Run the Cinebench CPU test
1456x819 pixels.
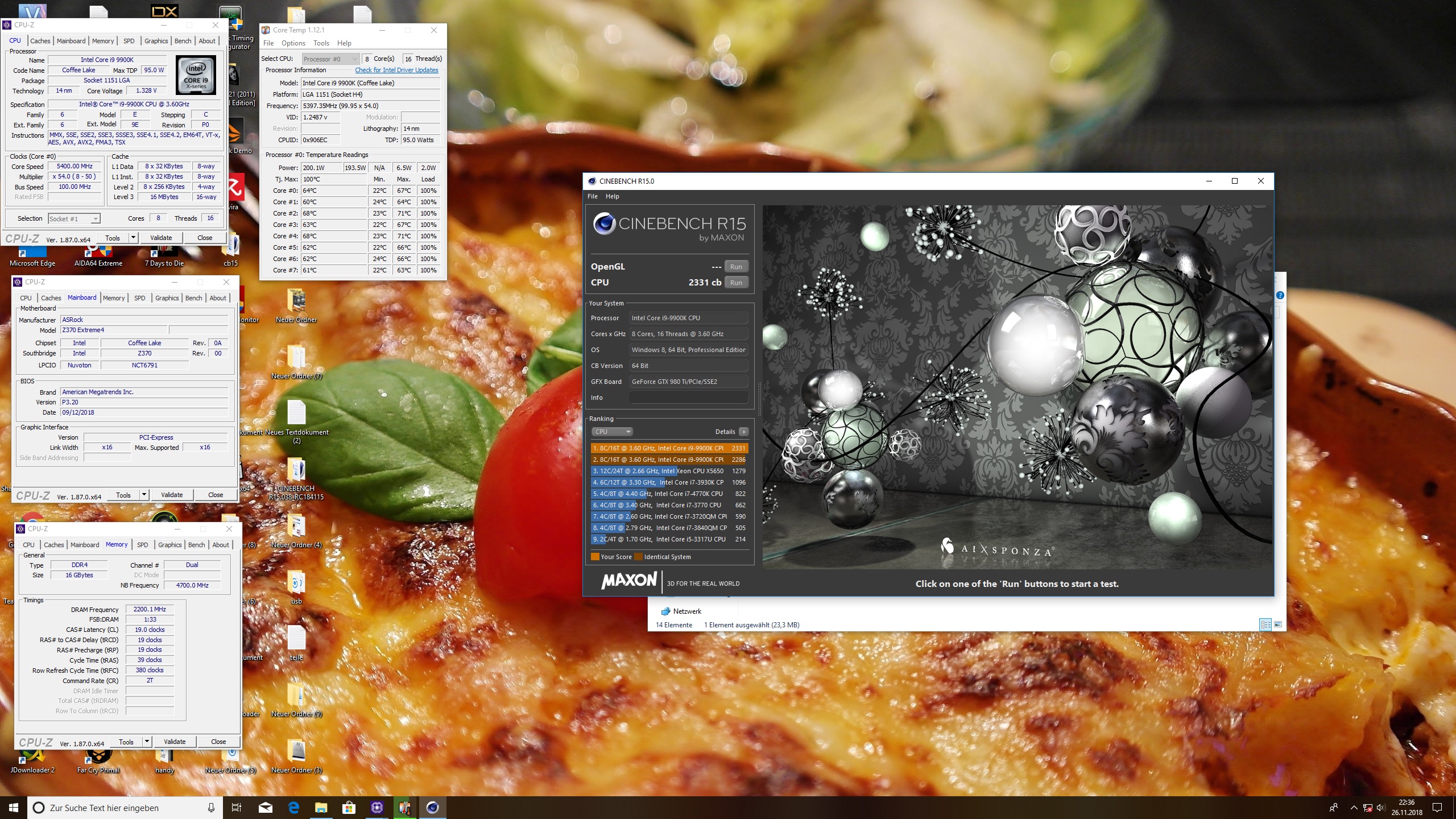(x=736, y=283)
